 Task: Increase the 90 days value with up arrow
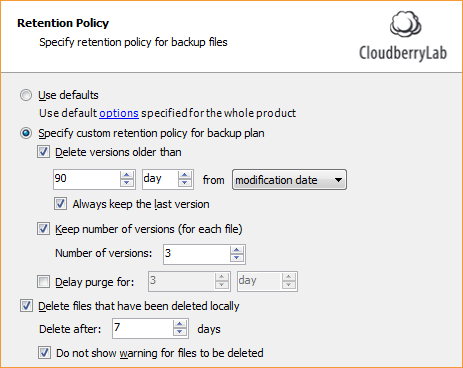[x=127, y=175]
